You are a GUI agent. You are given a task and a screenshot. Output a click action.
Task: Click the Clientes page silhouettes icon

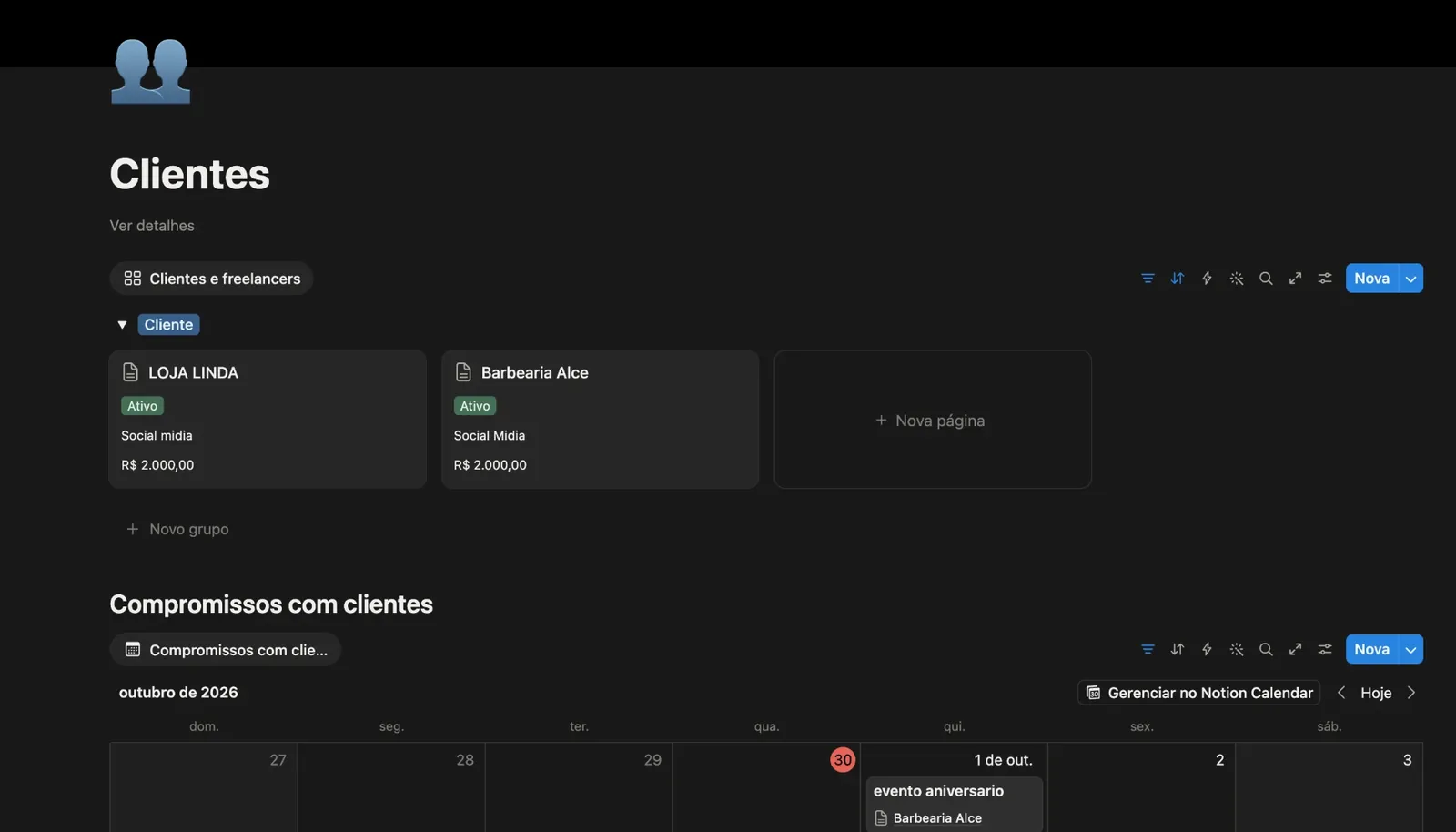point(151,71)
